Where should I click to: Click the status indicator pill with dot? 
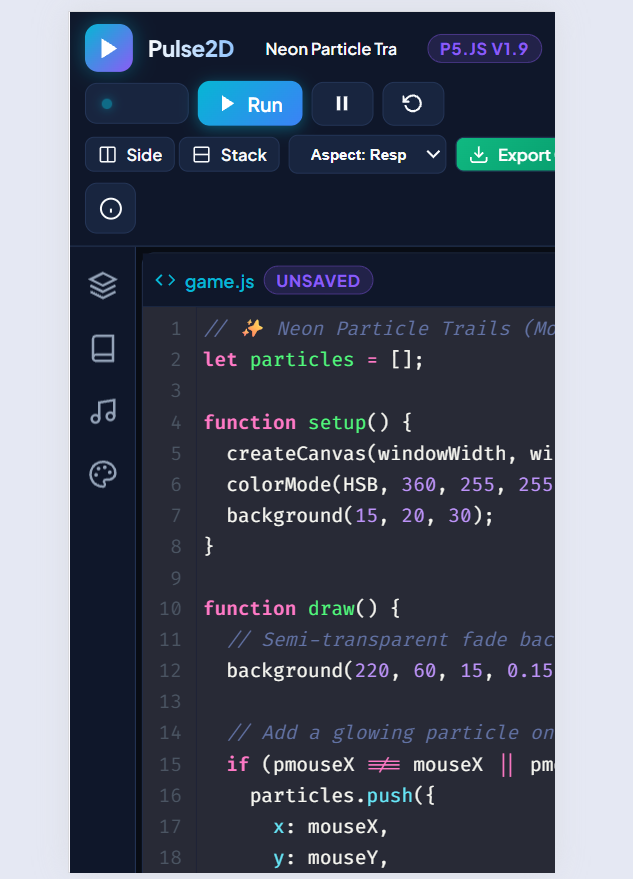(x=137, y=104)
